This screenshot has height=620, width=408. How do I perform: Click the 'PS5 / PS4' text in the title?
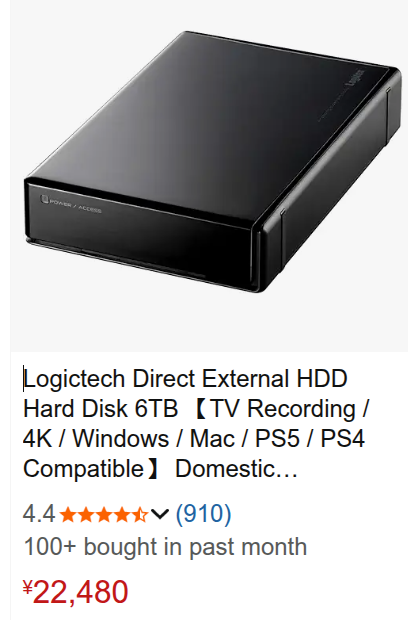(x=310, y=439)
